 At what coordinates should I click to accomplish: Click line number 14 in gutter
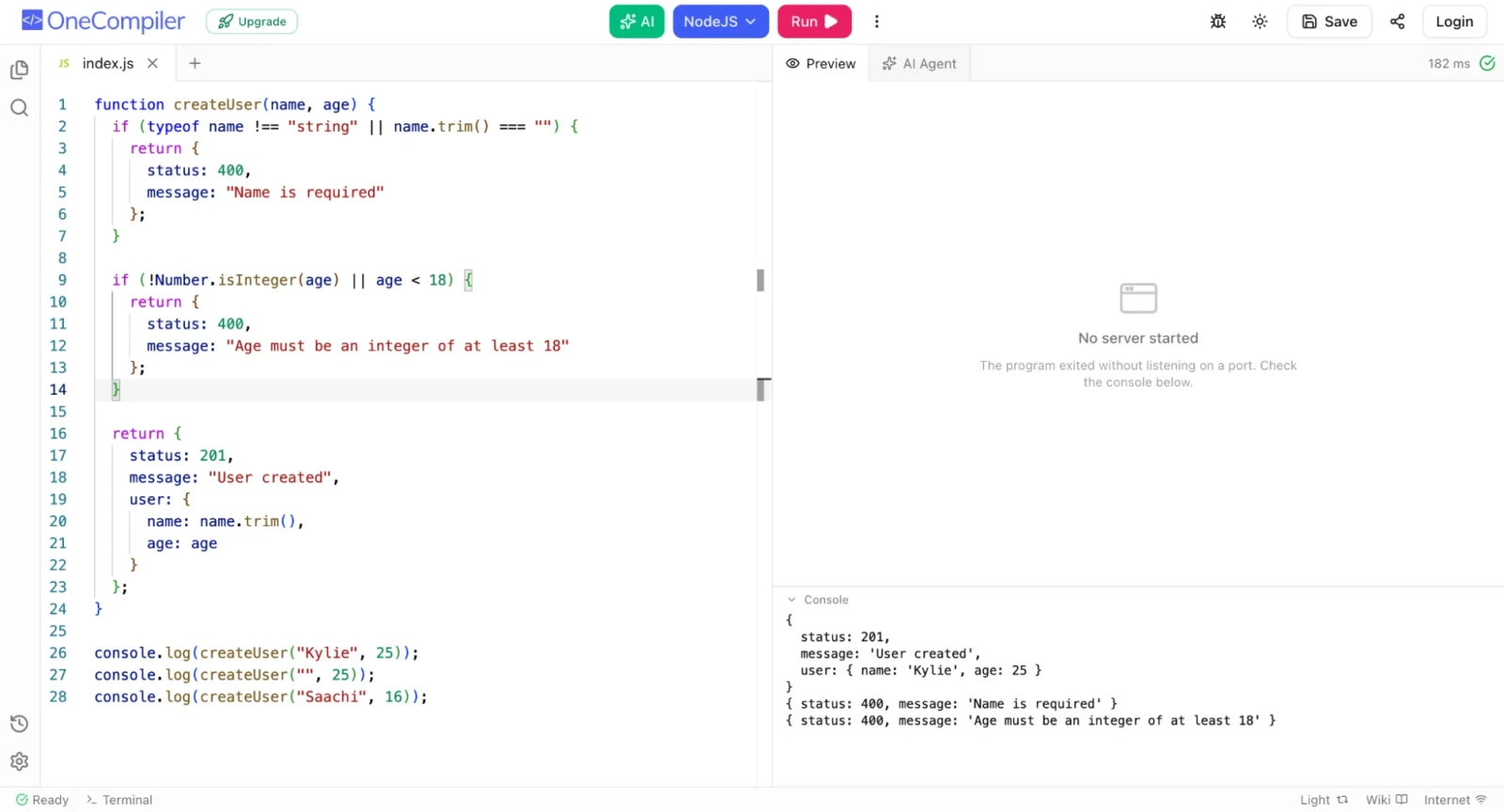pyautogui.click(x=58, y=389)
